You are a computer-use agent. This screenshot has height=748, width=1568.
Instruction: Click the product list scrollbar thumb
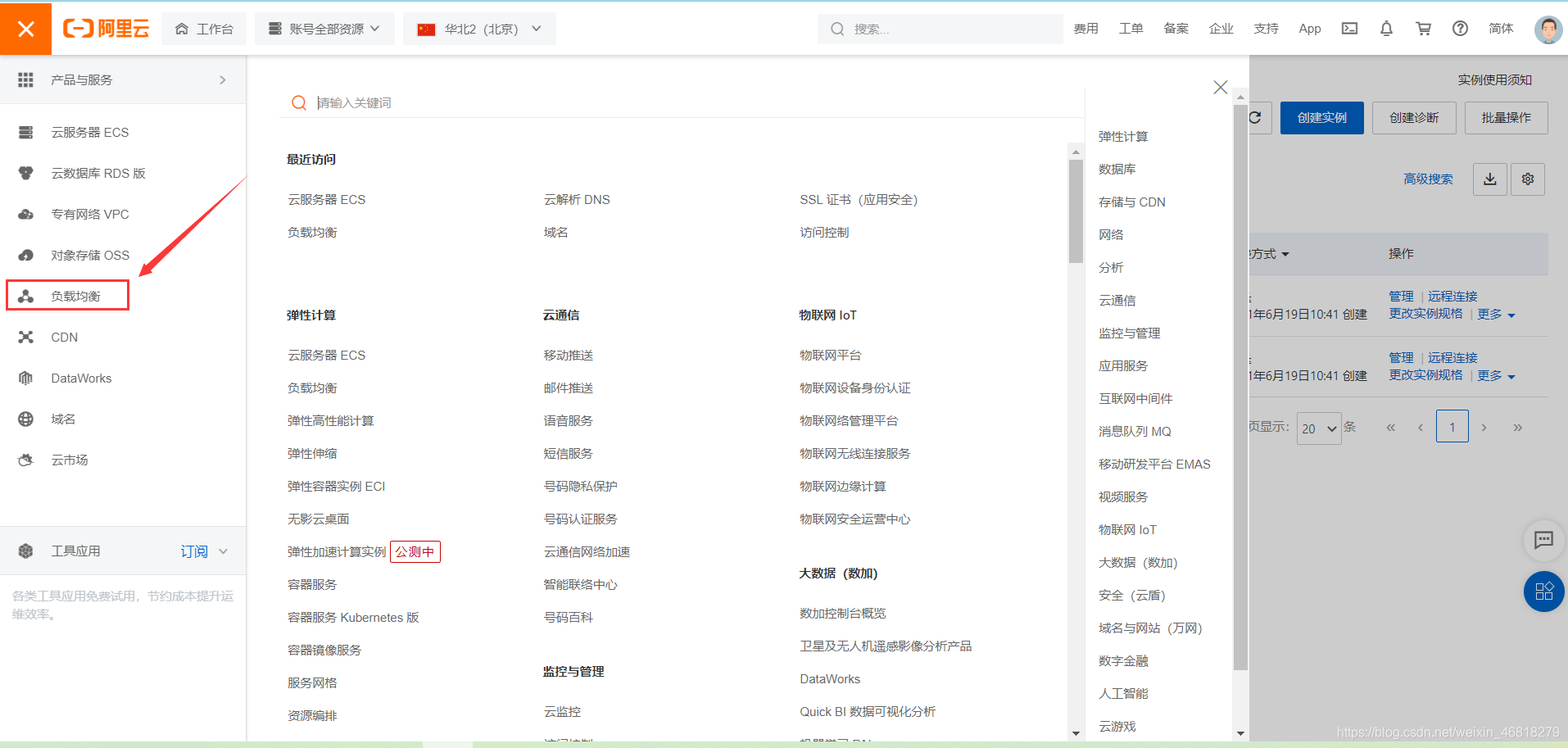[1076, 211]
